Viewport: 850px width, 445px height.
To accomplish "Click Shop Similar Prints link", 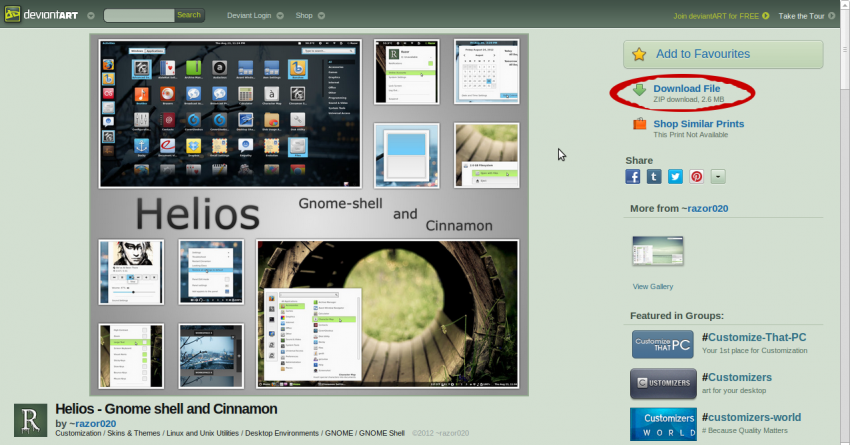I will (698, 124).
